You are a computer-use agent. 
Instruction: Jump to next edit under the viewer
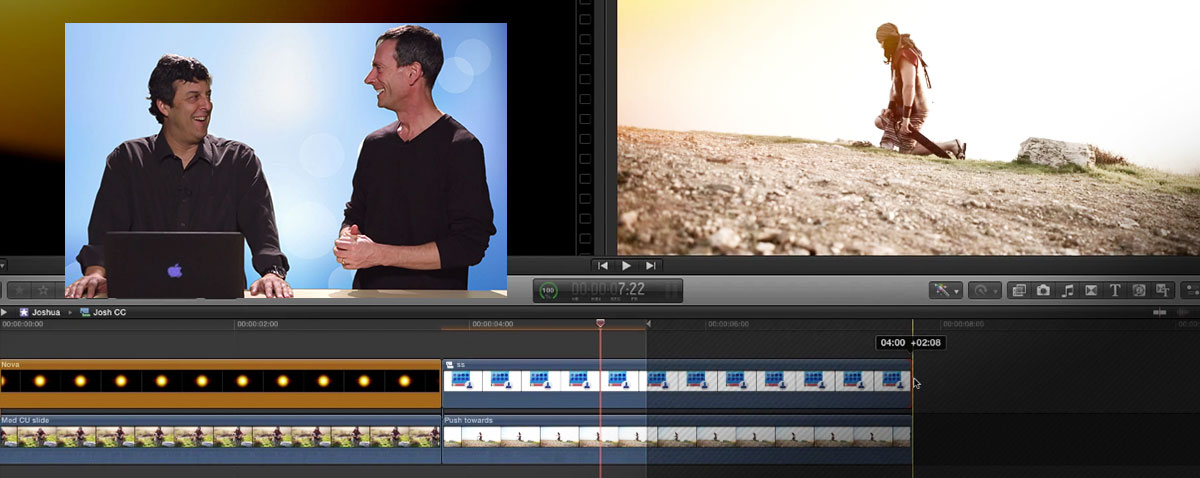pos(651,265)
